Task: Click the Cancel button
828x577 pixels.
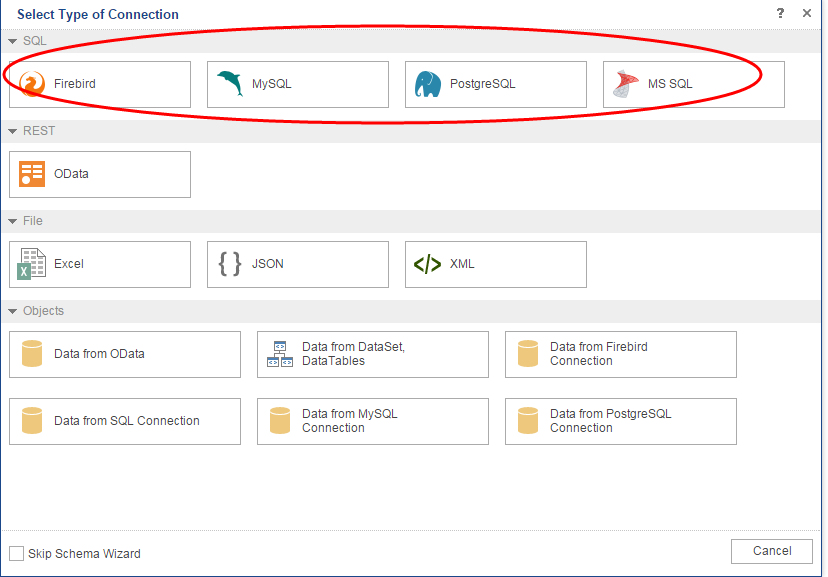Action: (771, 551)
